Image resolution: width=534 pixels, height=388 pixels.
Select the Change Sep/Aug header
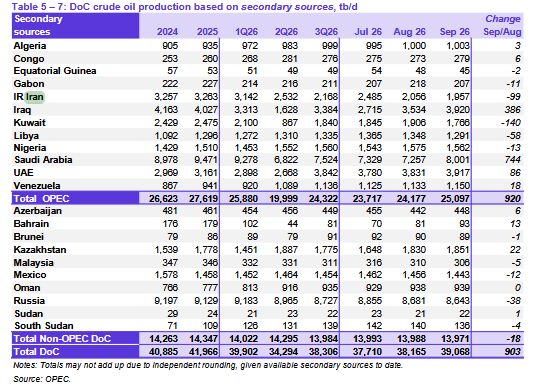coord(503,26)
